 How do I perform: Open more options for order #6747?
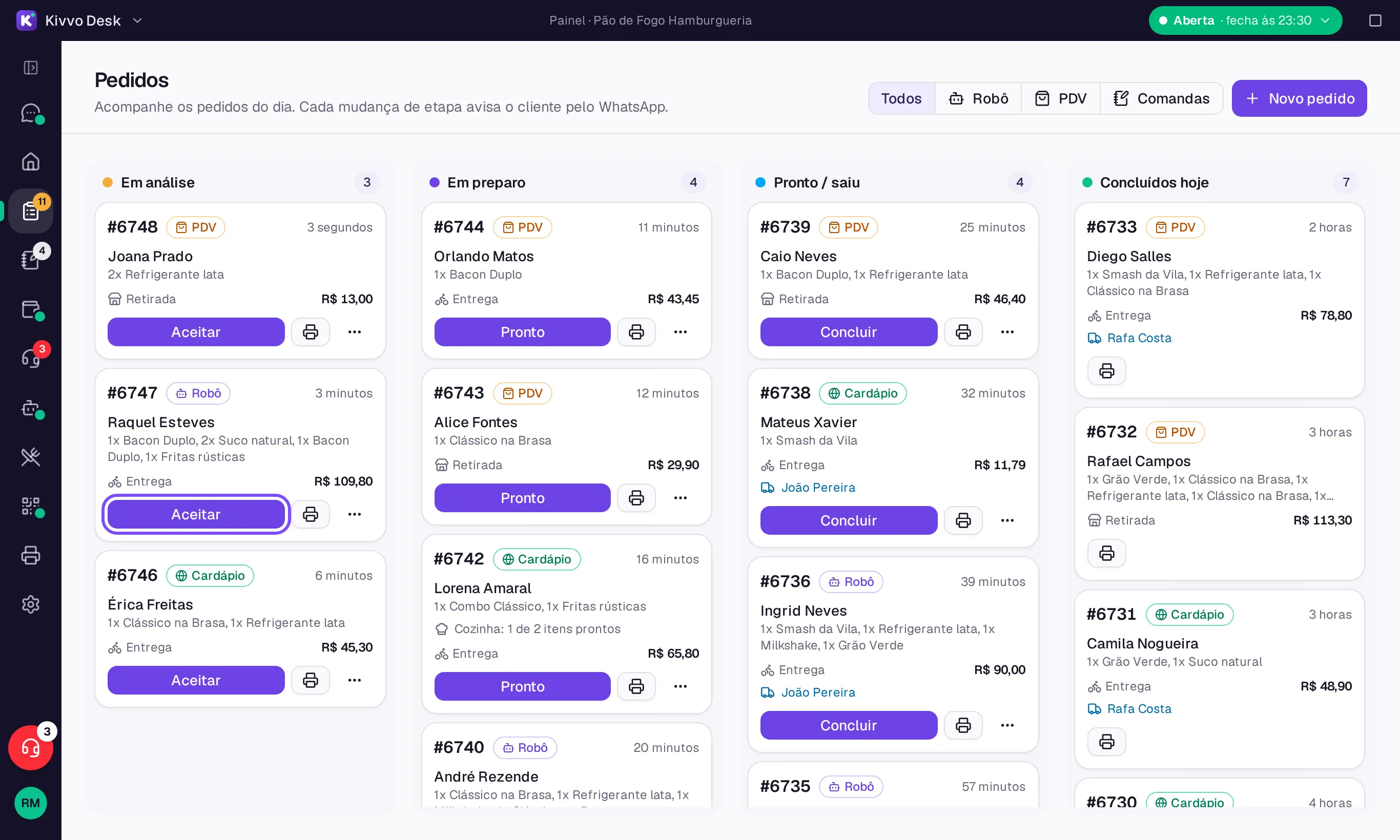tap(355, 514)
